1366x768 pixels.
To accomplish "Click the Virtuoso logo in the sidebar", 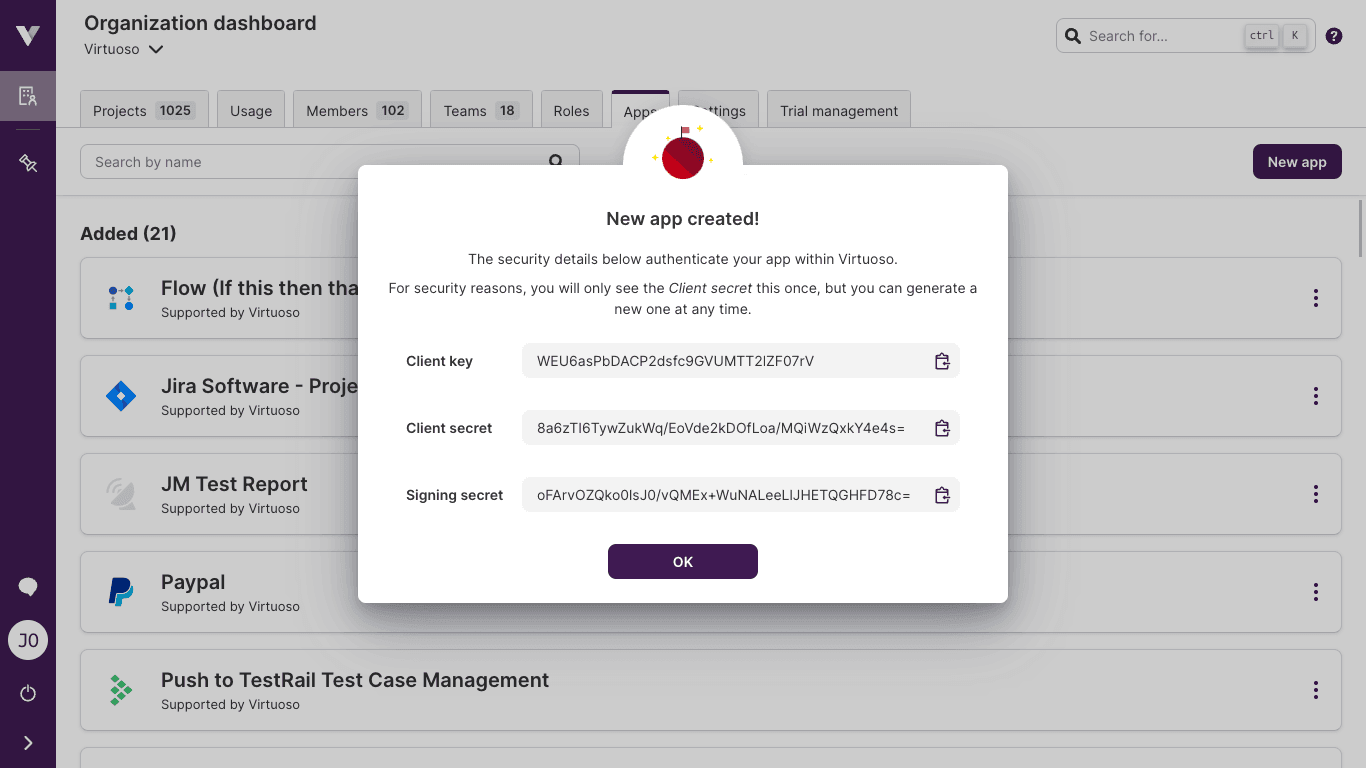I will point(27,35).
